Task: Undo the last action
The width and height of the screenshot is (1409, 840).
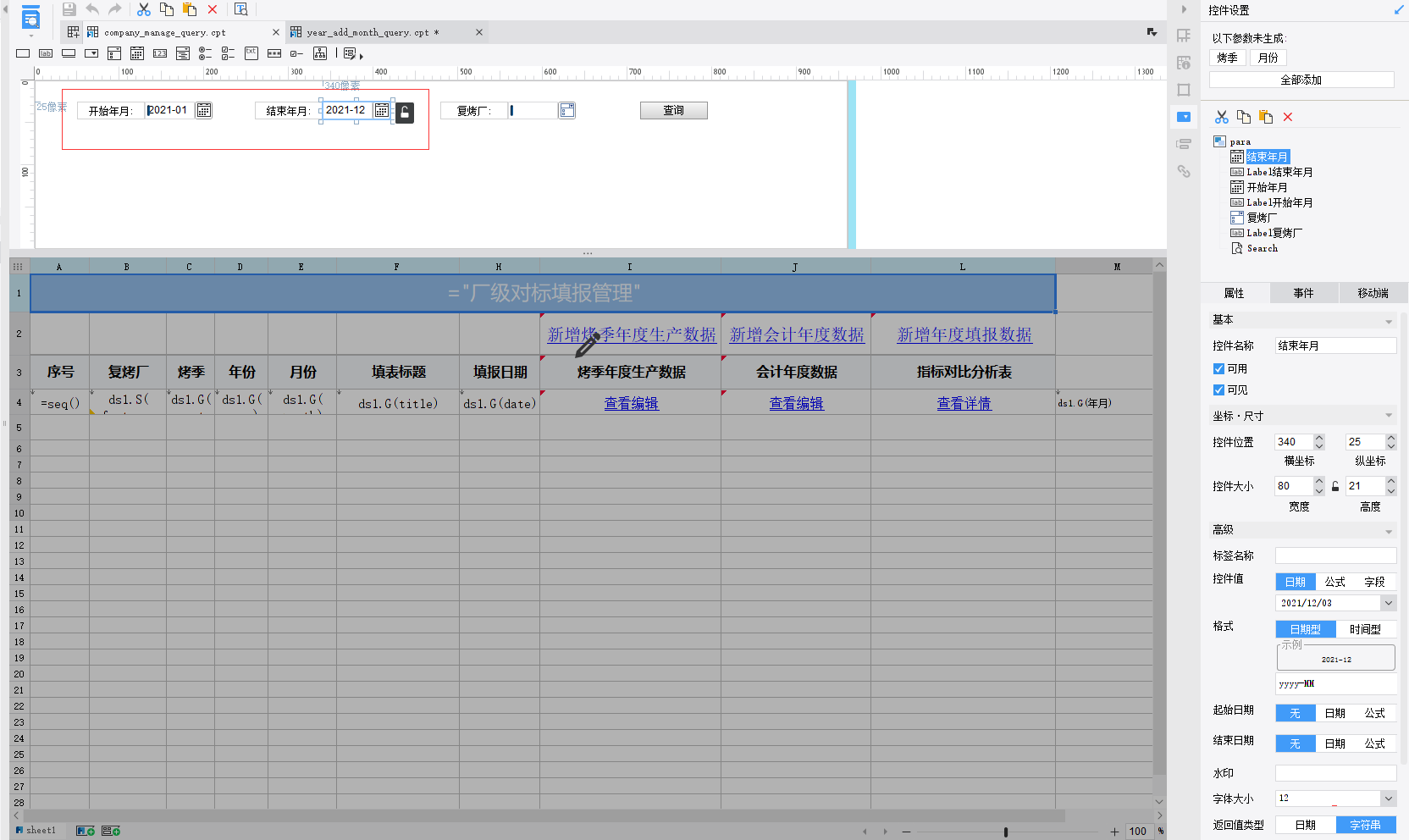Action: tap(92, 9)
